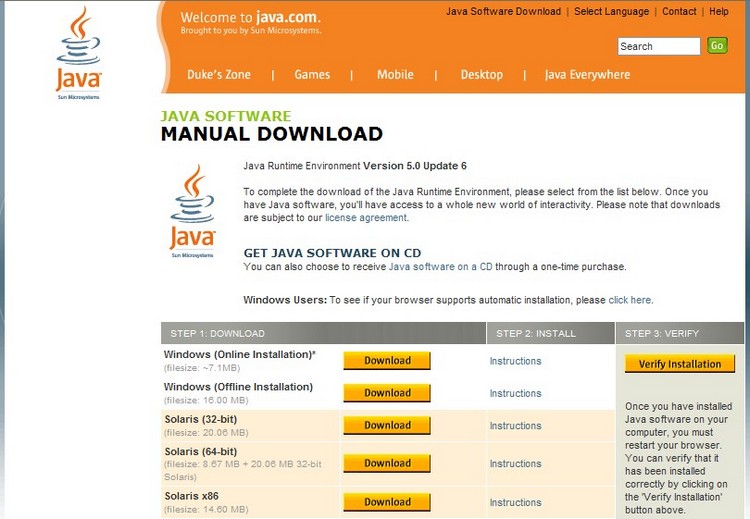Viewport: 750px width, 519px height.
Task: Click the 'Solaris (64-bit)' row label
Action: (x=201, y=452)
